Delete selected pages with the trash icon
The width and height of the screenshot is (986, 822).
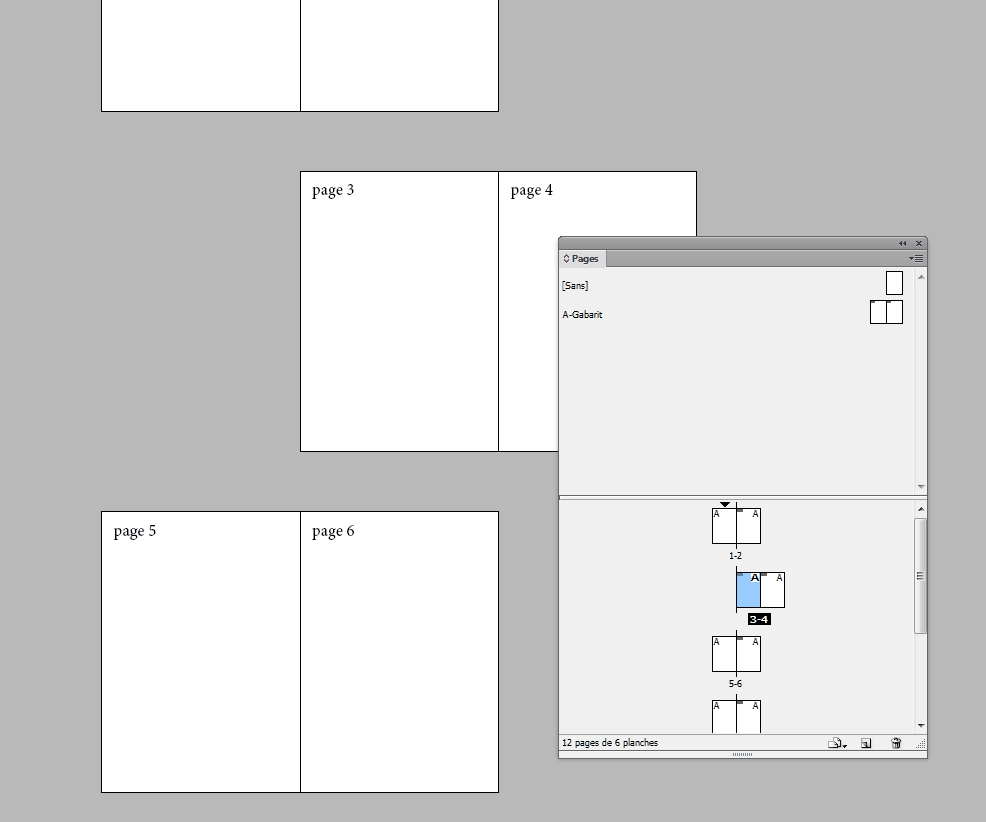(896, 743)
